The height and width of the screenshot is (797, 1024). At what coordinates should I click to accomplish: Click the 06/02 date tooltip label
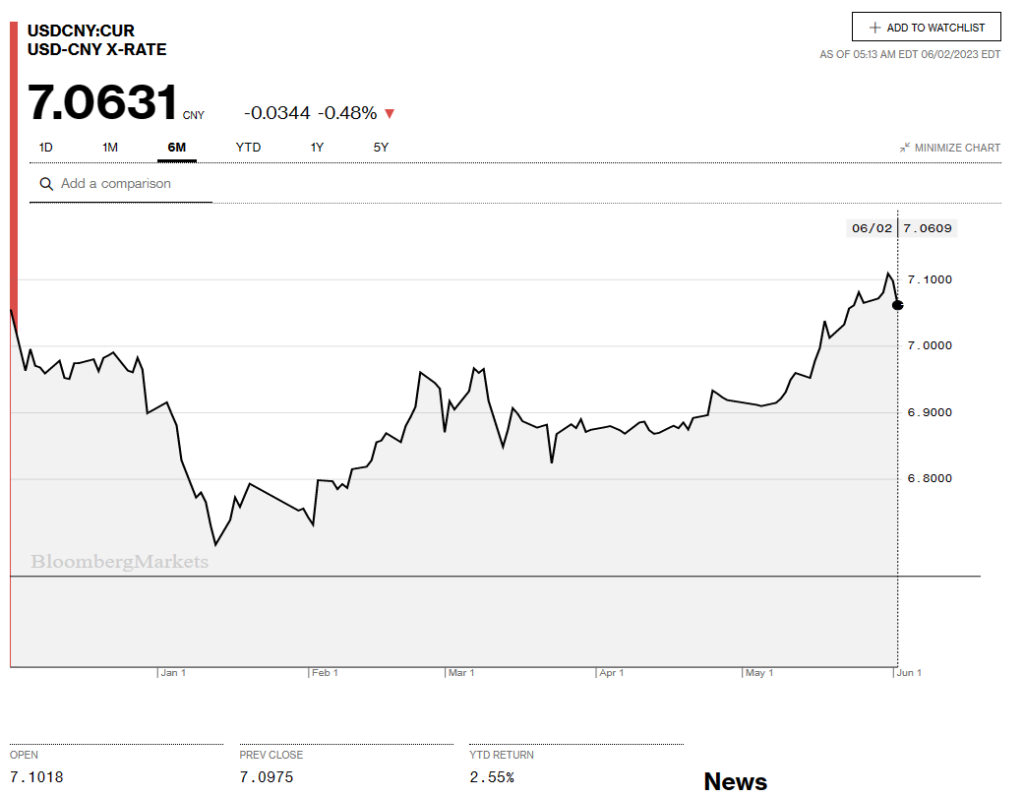coord(871,228)
